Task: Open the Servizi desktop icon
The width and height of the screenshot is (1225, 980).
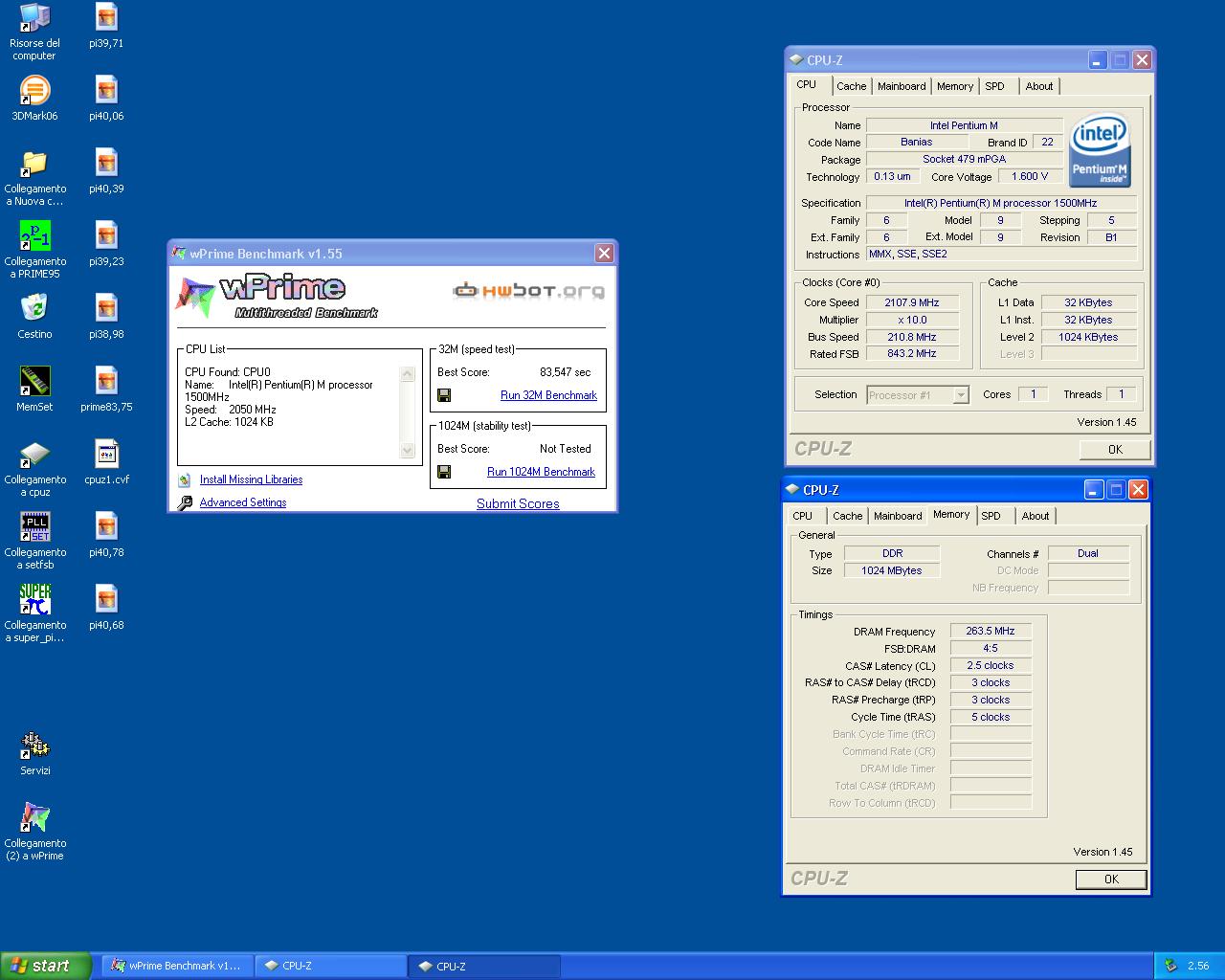Action: point(34,745)
